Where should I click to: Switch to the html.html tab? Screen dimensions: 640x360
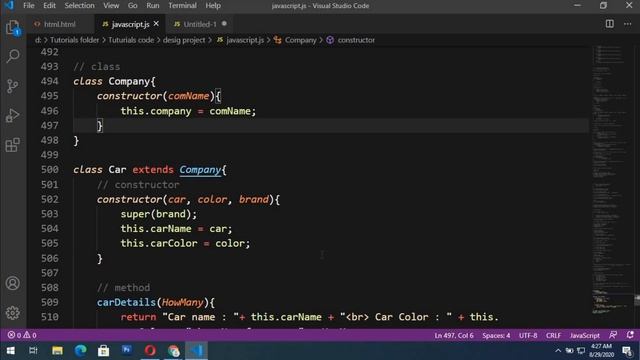coord(60,24)
